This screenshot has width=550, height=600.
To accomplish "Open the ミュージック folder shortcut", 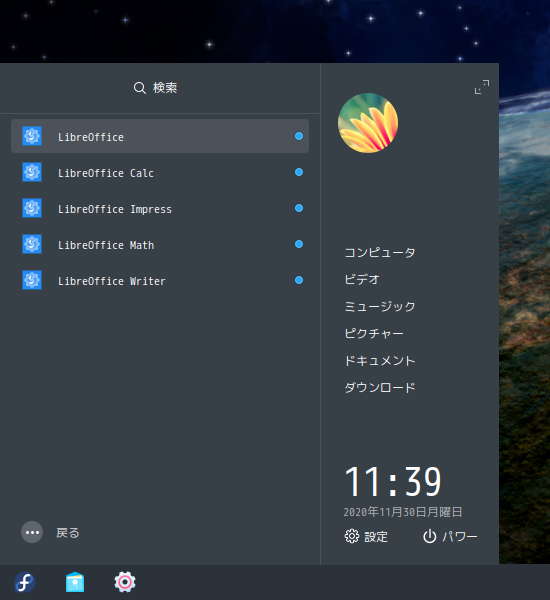I will [x=380, y=307].
